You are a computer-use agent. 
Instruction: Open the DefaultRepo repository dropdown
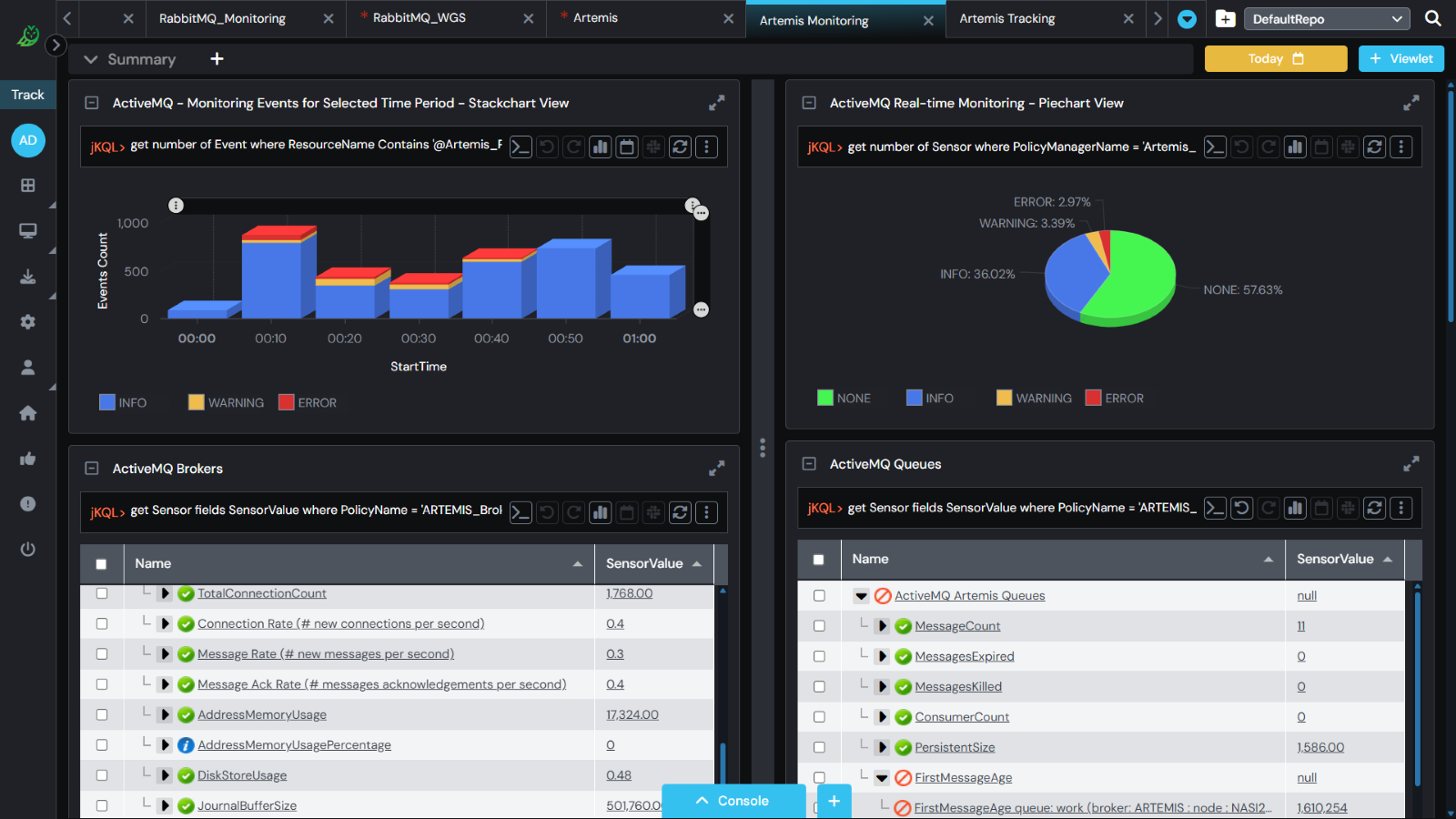(1327, 19)
